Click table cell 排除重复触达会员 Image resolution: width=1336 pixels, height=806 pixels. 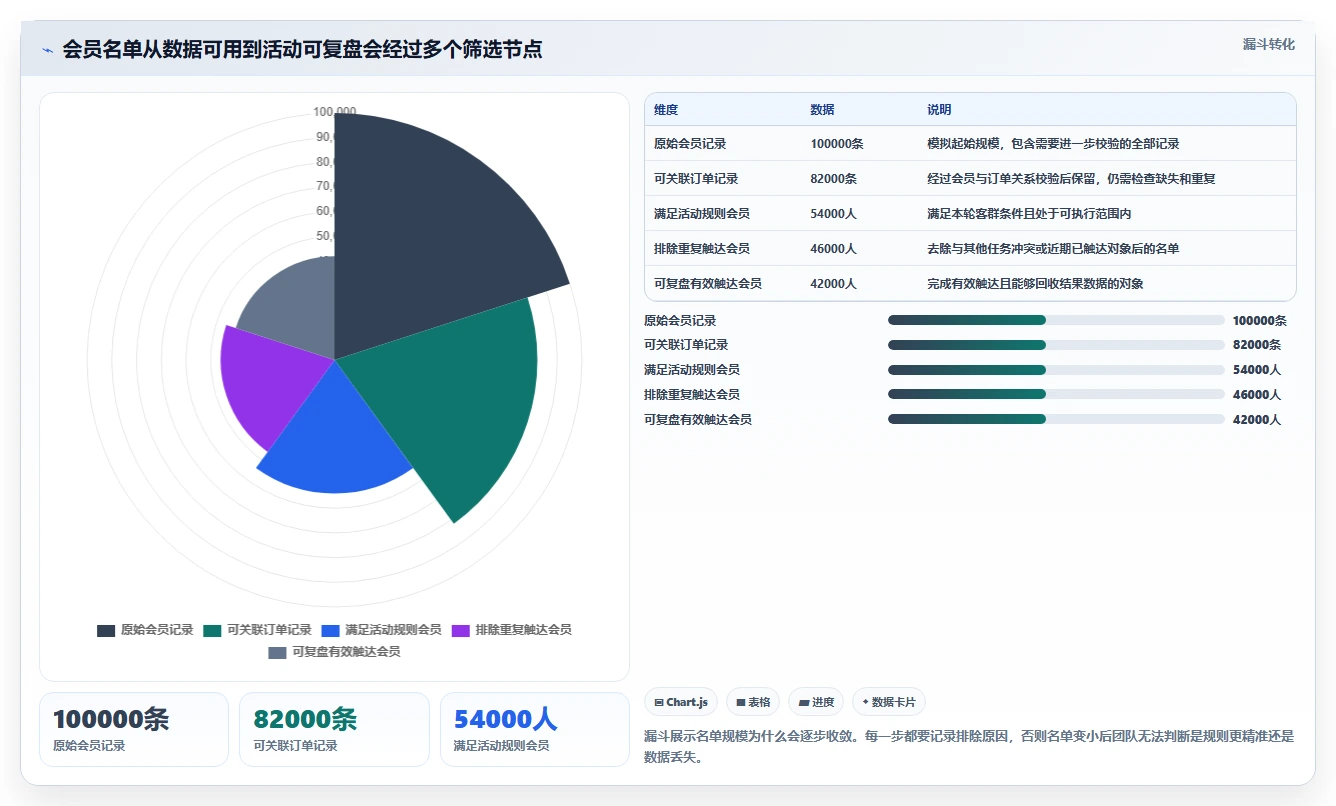pyautogui.click(x=702, y=249)
